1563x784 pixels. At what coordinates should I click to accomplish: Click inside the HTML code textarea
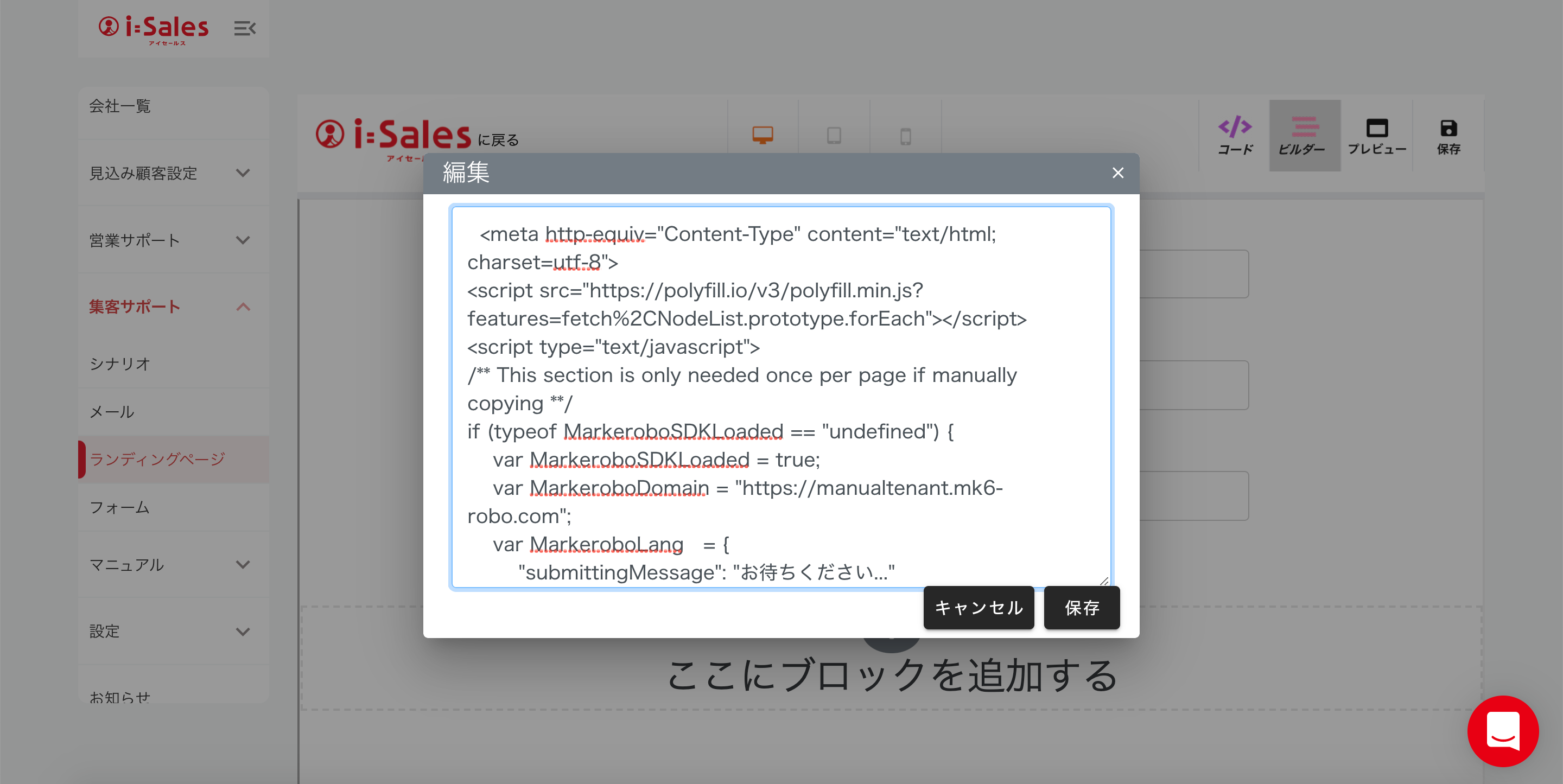pos(780,398)
